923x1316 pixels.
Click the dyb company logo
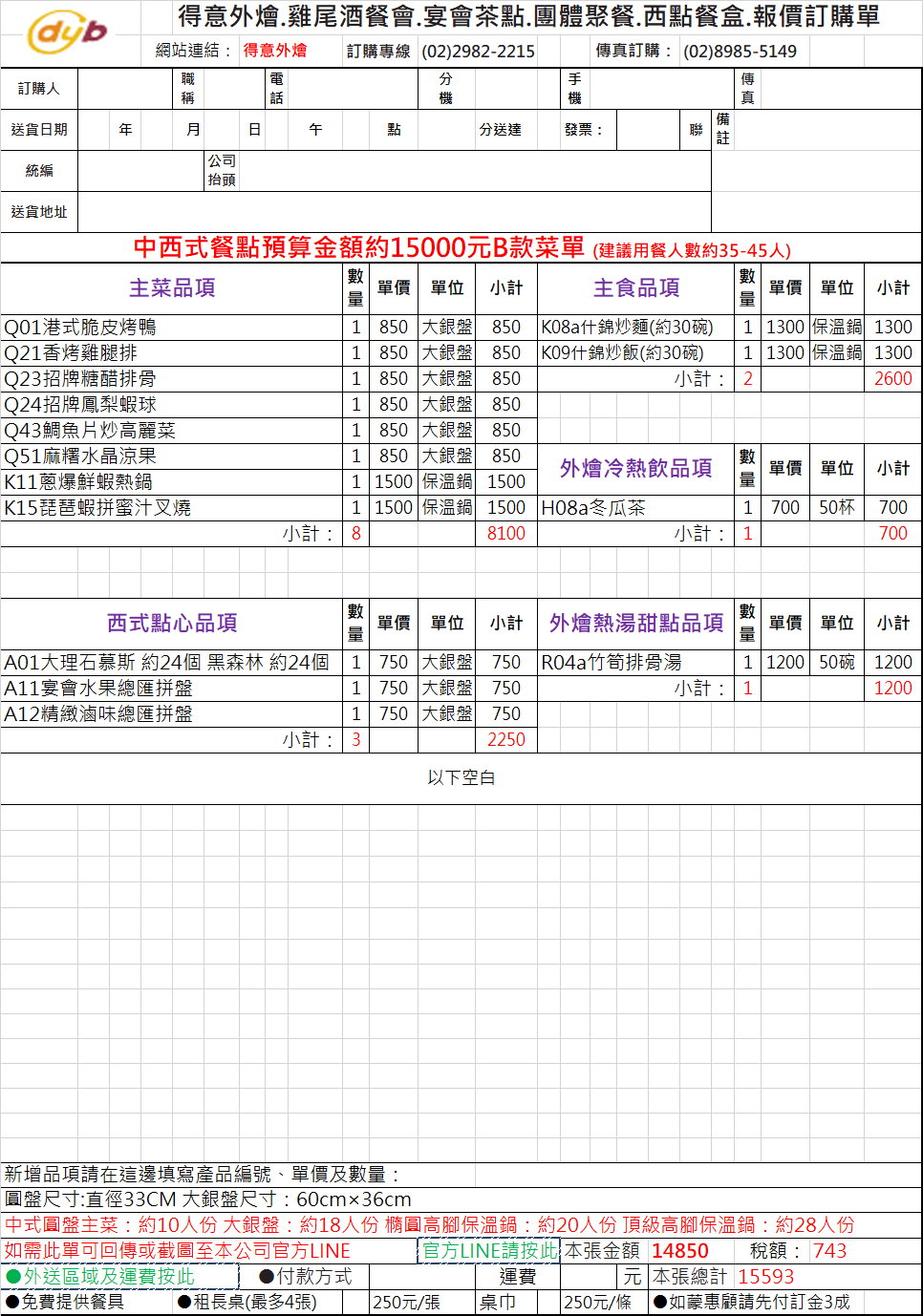click(67, 33)
